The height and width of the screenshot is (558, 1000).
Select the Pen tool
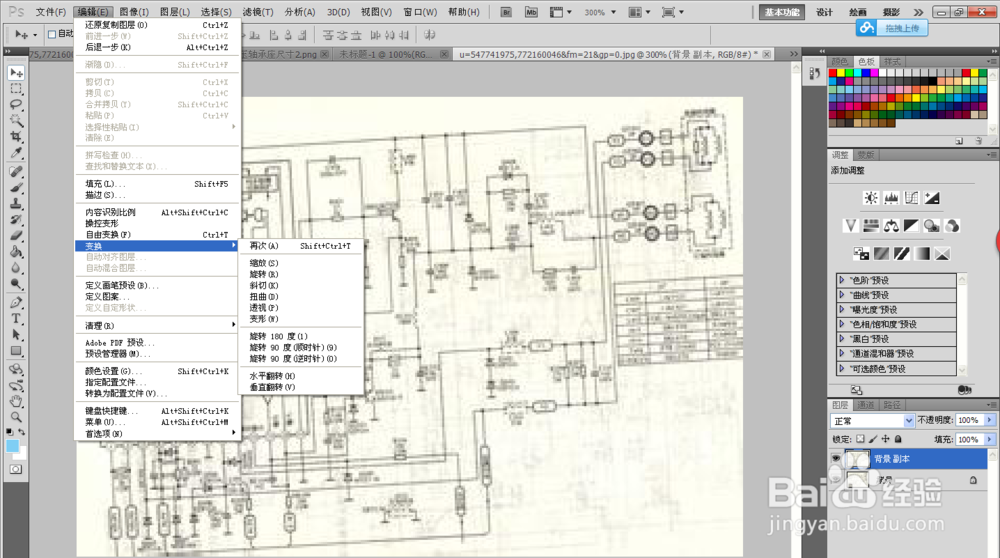point(16,303)
